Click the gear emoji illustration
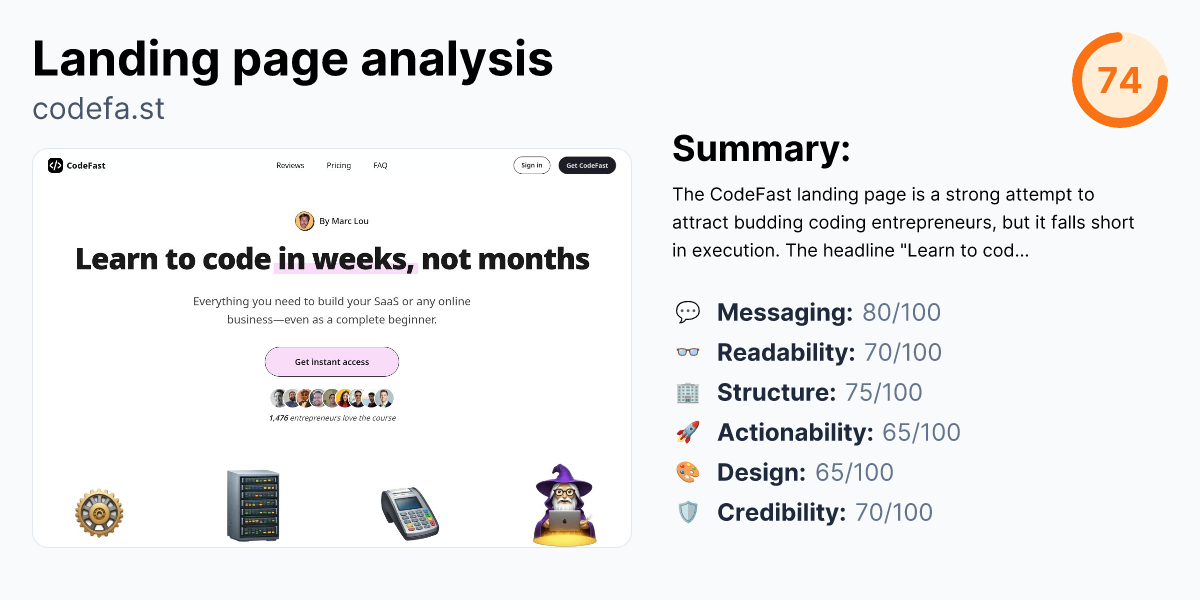Image resolution: width=1200 pixels, height=600 pixels. [99, 512]
